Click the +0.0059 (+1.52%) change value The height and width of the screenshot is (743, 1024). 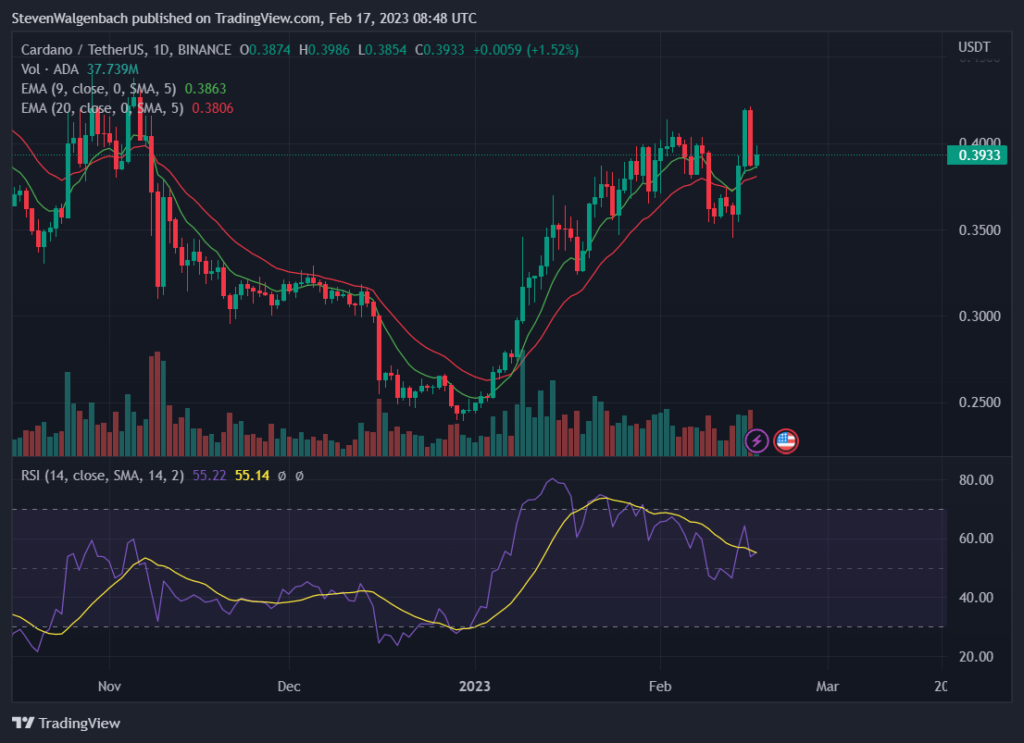526,50
